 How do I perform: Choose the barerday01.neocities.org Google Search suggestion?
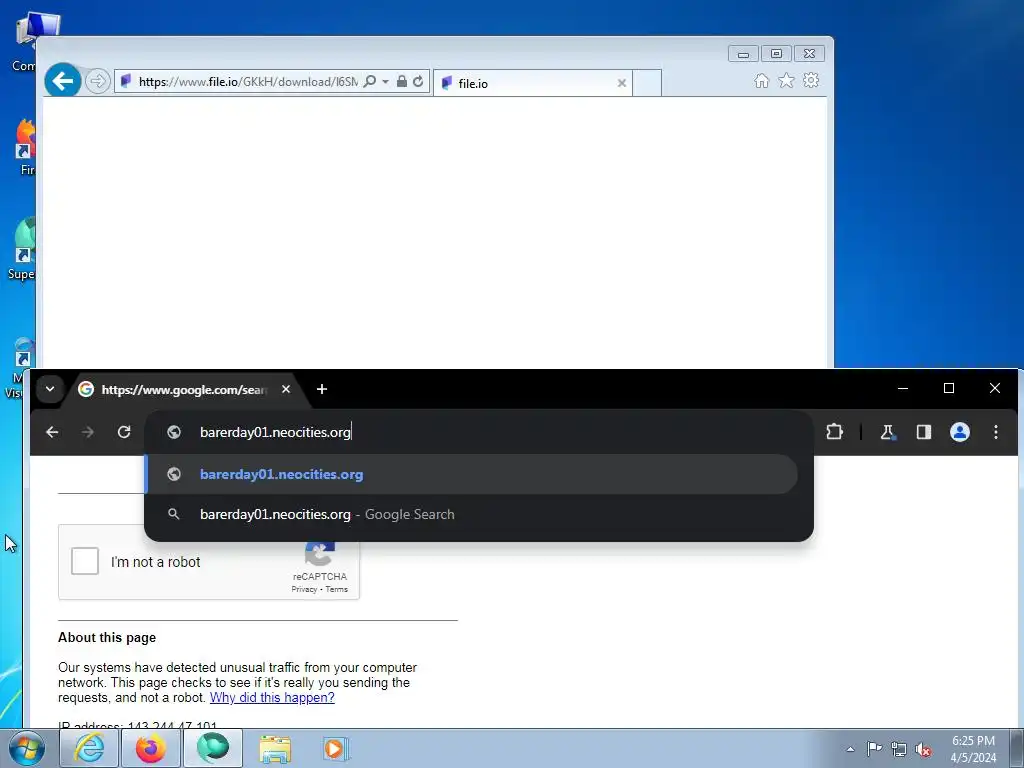[x=472, y=514]
